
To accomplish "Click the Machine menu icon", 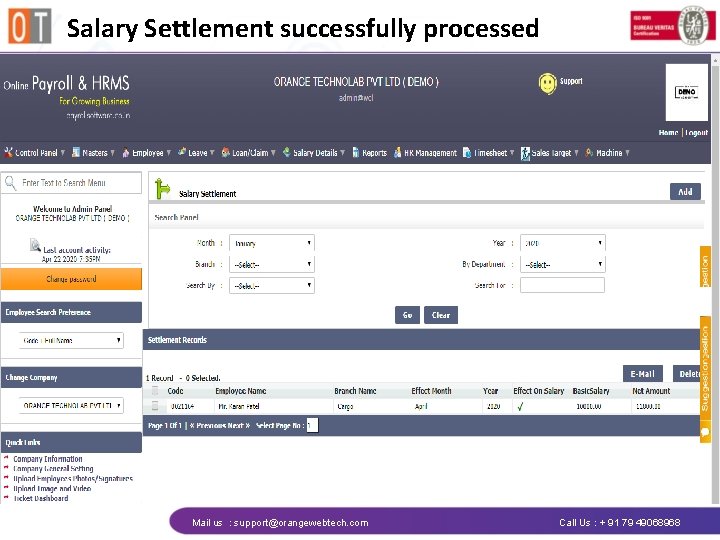I will coord(589,152).
